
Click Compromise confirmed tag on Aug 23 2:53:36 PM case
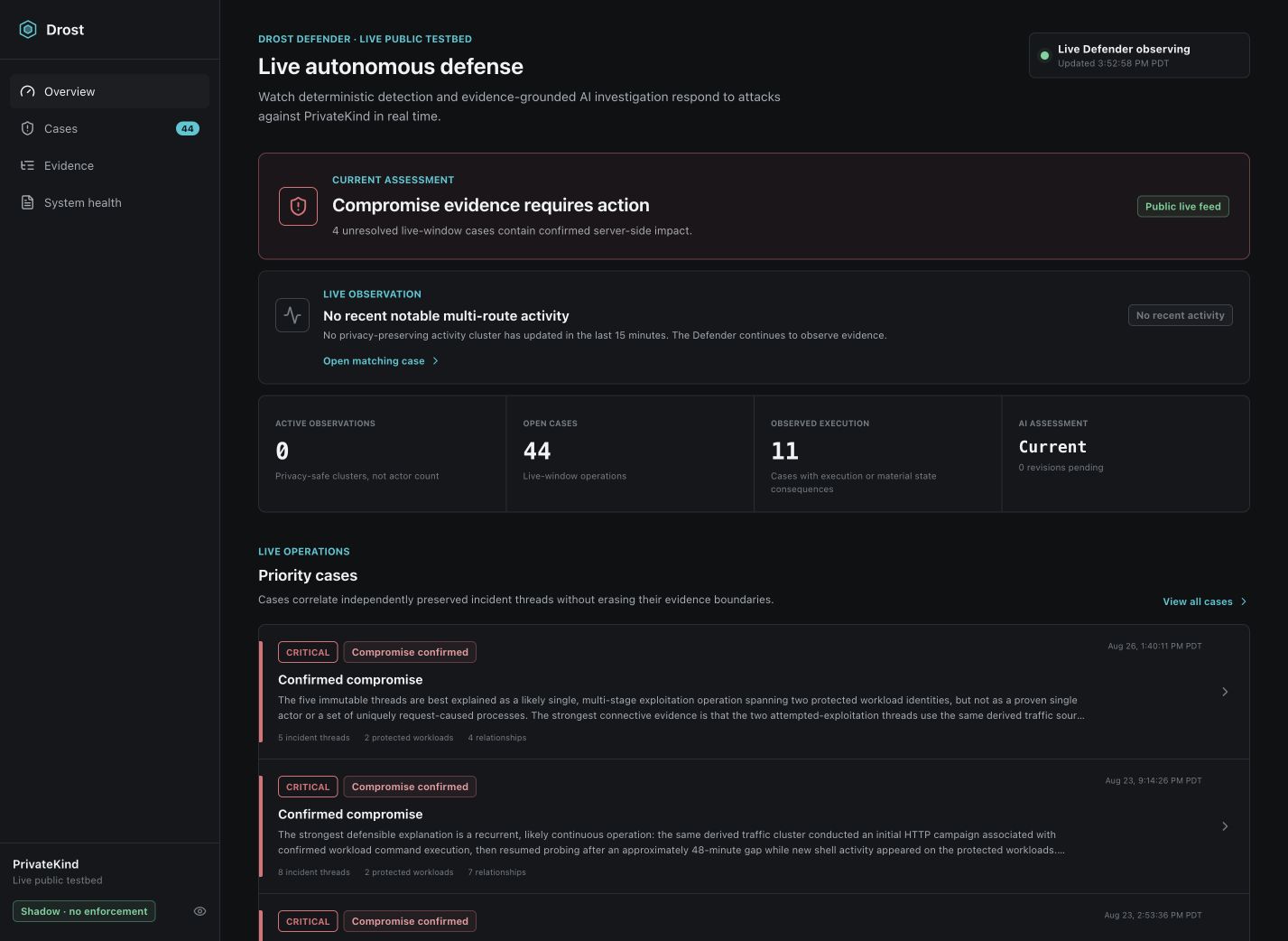[410, 921]
